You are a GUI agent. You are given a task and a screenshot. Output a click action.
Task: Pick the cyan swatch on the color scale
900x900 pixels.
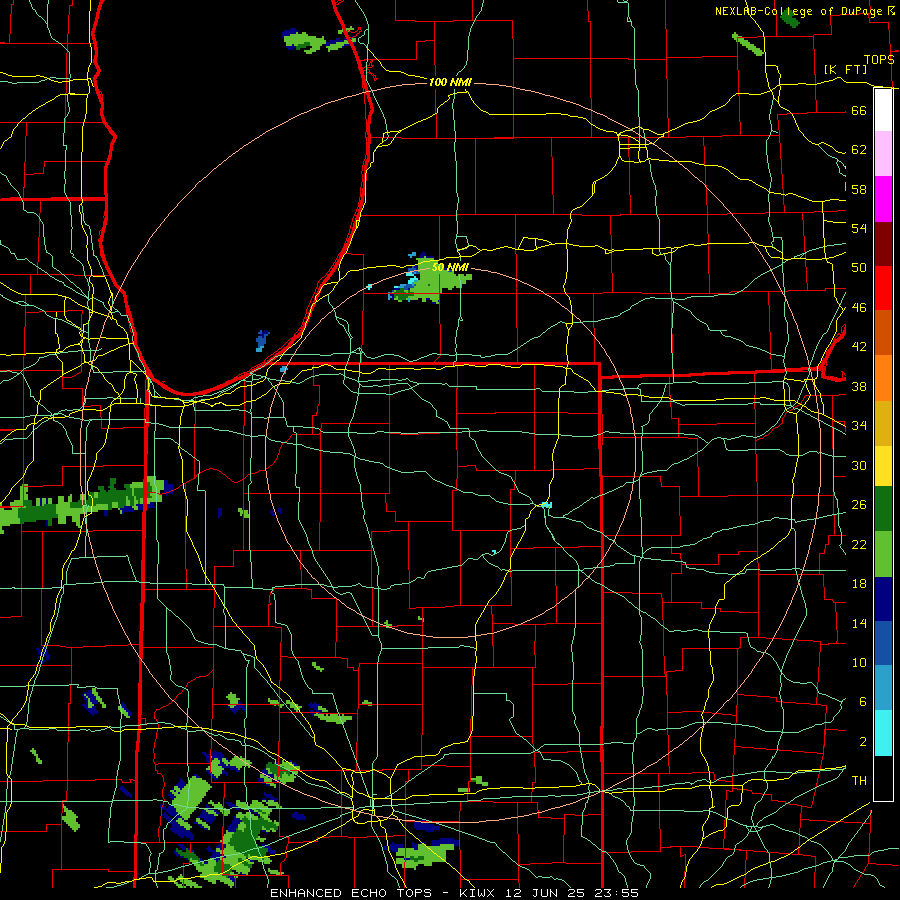[883, 733]
